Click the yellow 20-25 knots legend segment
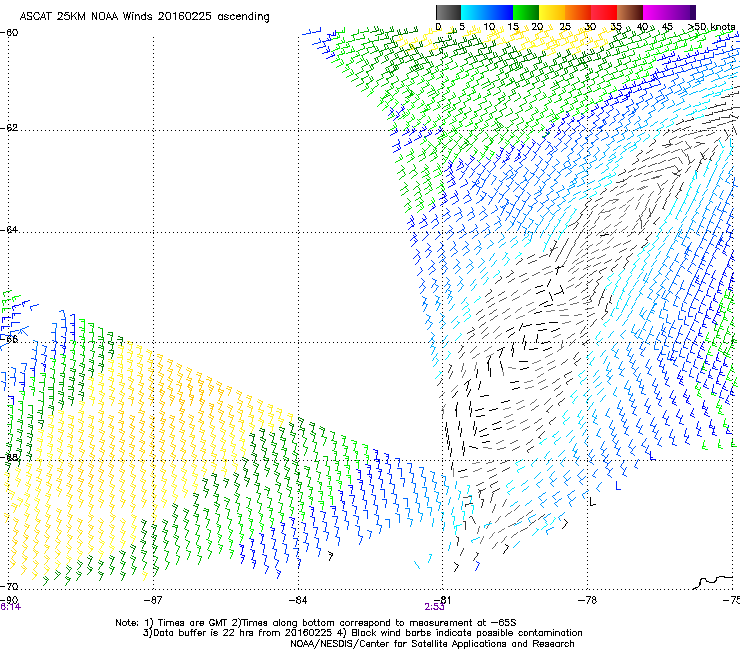This screenshot has width=740, height=650. 552,12
